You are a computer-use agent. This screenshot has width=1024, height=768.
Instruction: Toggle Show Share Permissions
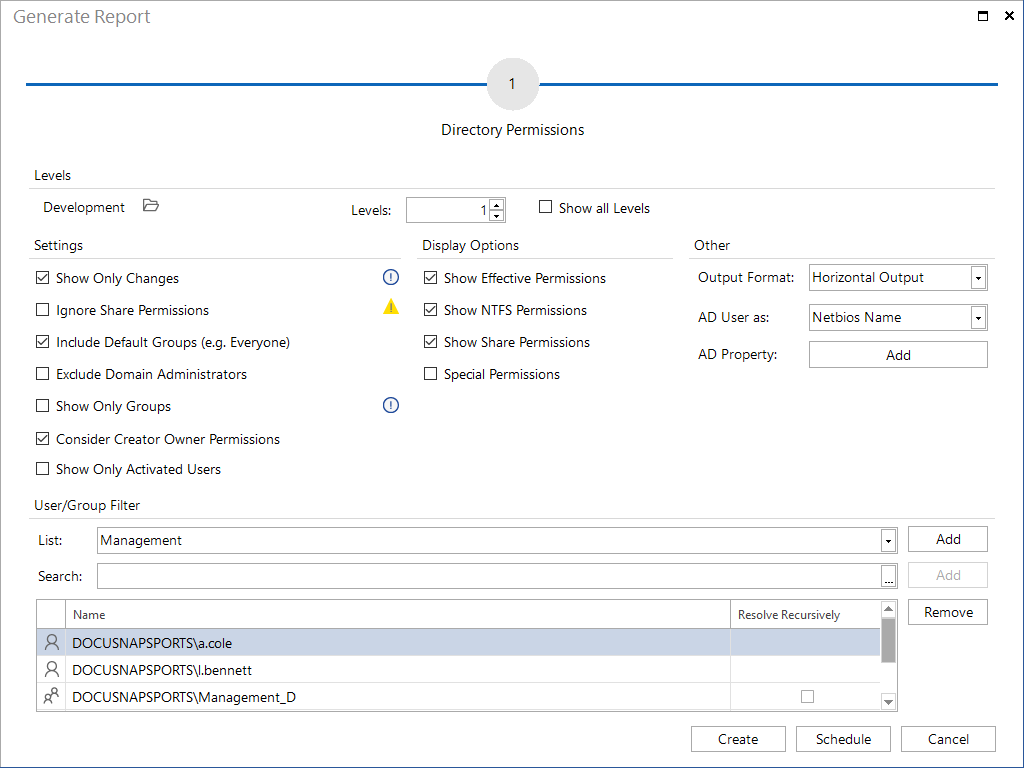(x=430, y=342)
